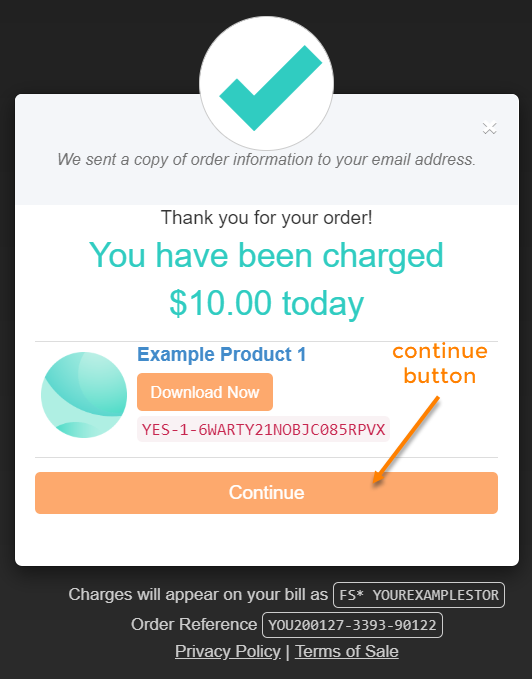Select the YES-1-6WARTY21NOBJC085RPVX license key
This screenshot has height=679, width=532.
tap(263, 429)
